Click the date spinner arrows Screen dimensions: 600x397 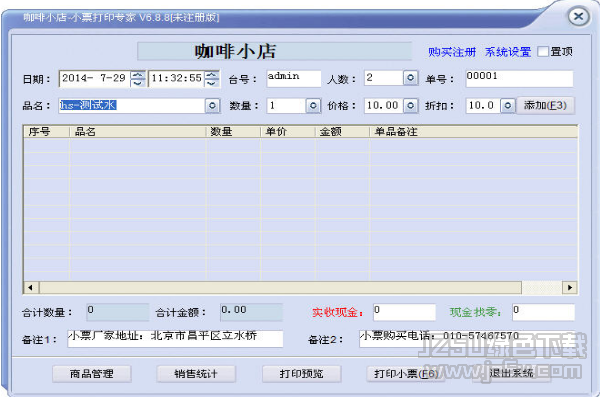138,79
